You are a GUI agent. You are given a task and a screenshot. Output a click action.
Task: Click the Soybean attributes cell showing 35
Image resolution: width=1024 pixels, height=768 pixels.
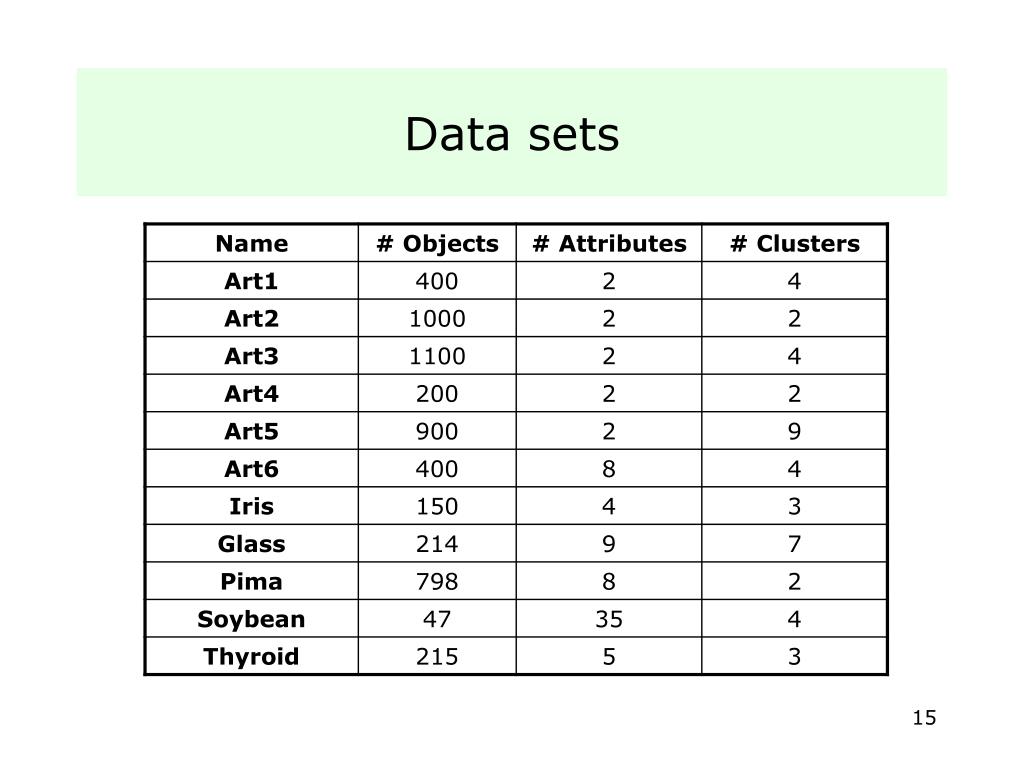[609, 619]
